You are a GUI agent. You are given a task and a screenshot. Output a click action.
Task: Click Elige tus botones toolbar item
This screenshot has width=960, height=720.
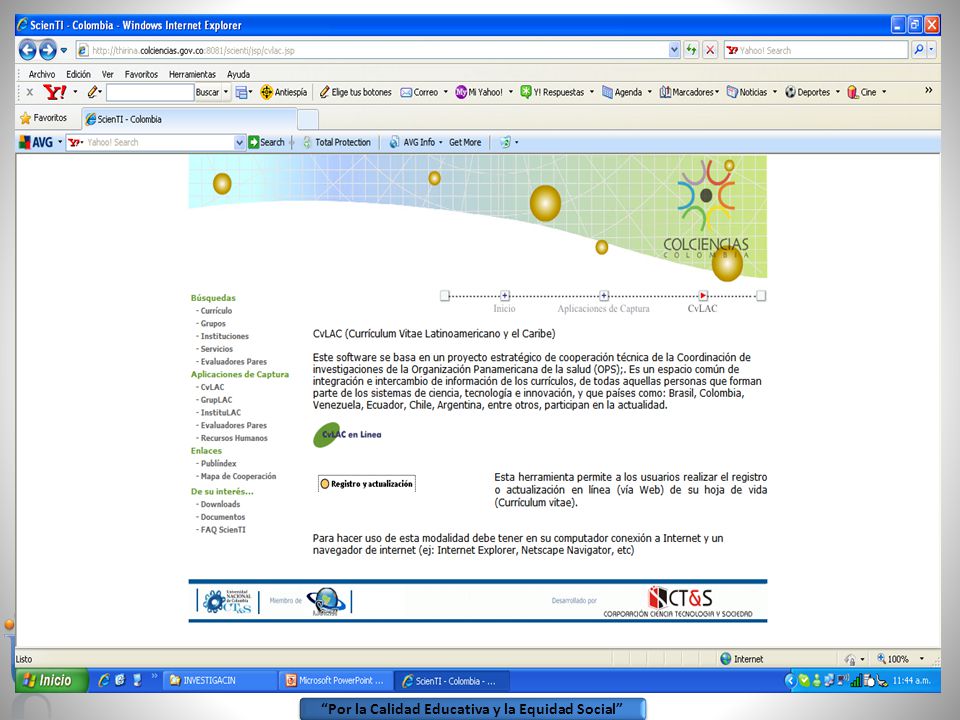coord(355,92)
